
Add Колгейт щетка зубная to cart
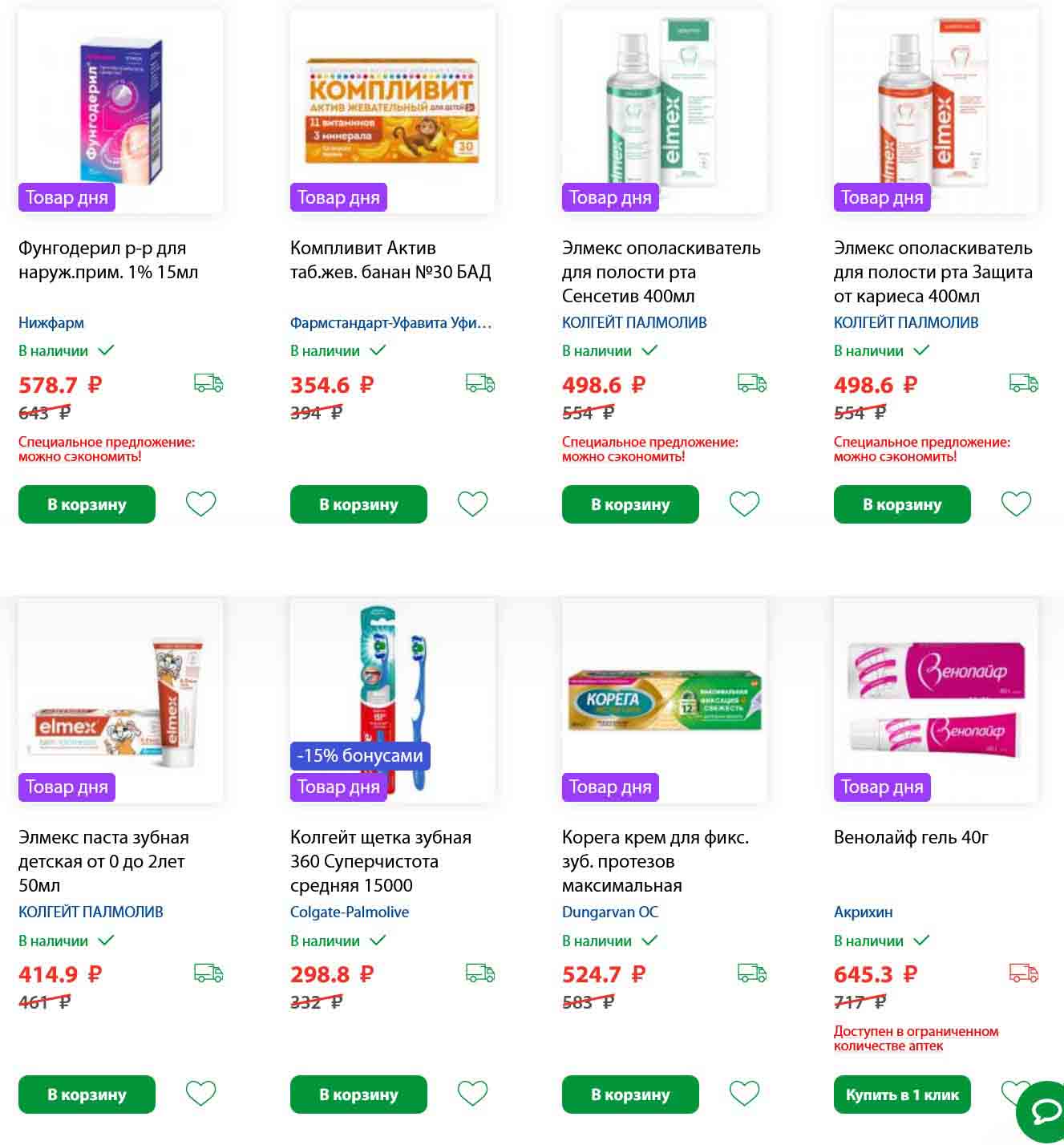(358, 1094)
